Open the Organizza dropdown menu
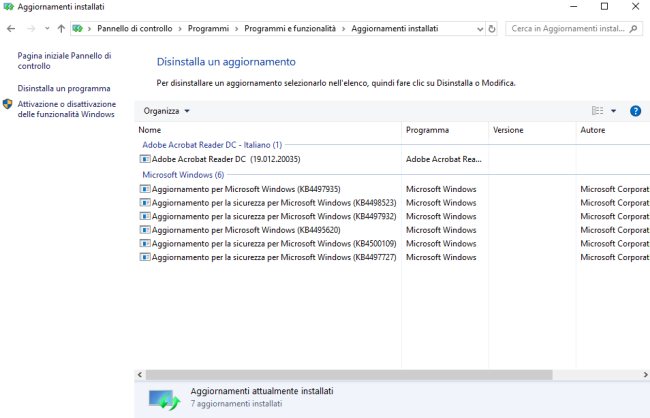This screenshot has width=650, height=418. [x=166, y=111]
